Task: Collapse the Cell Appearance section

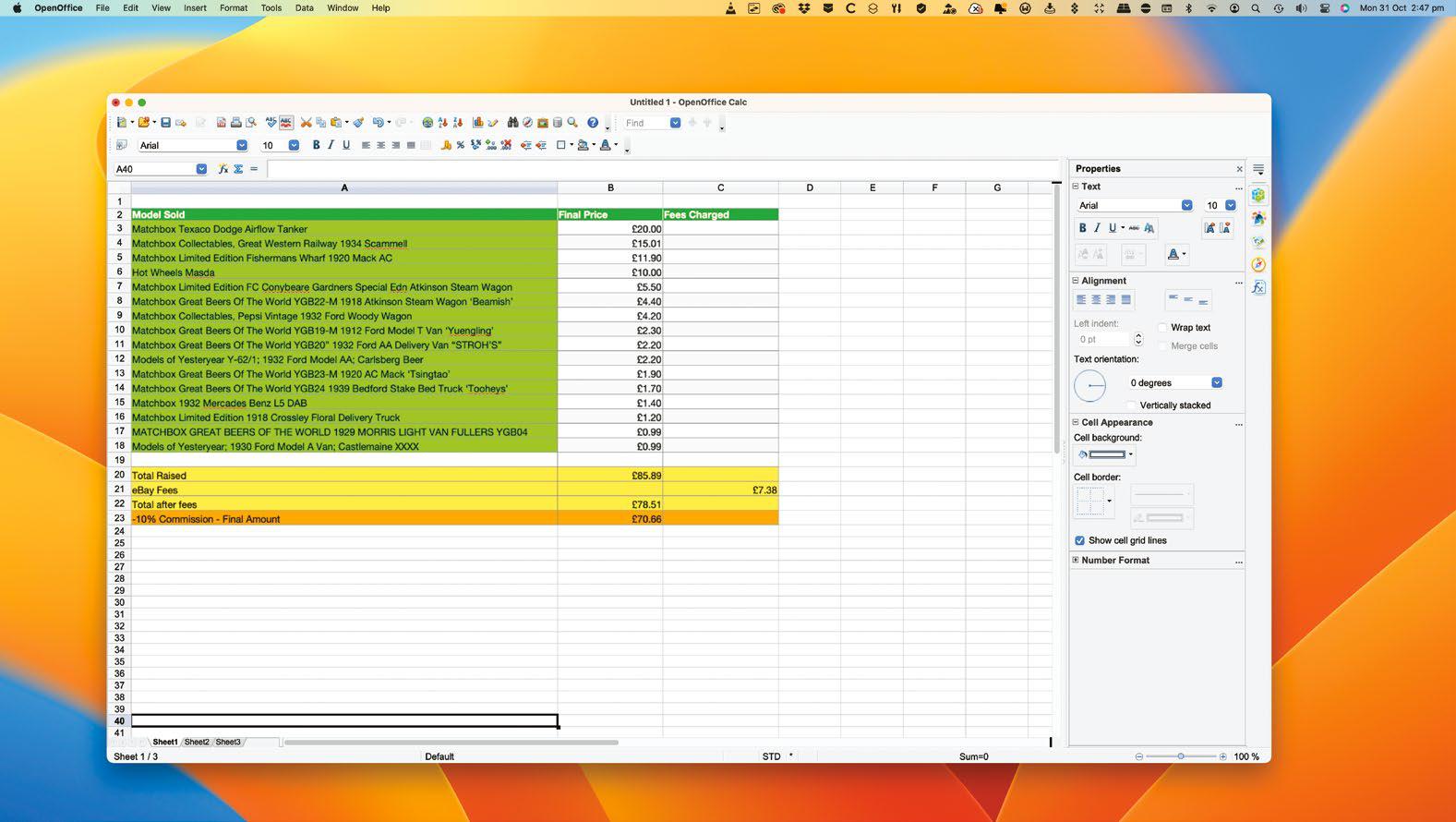Action: pos(1076,422)
